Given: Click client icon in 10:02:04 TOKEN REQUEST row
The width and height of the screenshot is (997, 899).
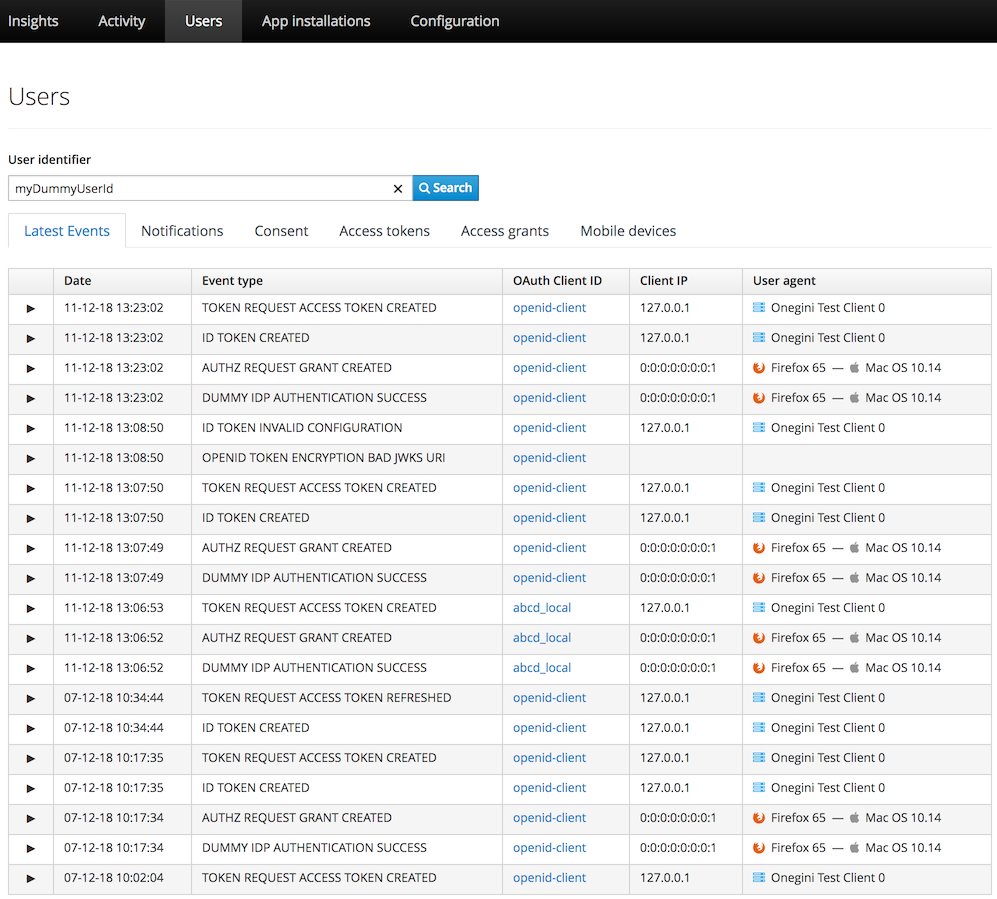Looking at the screenshot, I should point(759,877).
